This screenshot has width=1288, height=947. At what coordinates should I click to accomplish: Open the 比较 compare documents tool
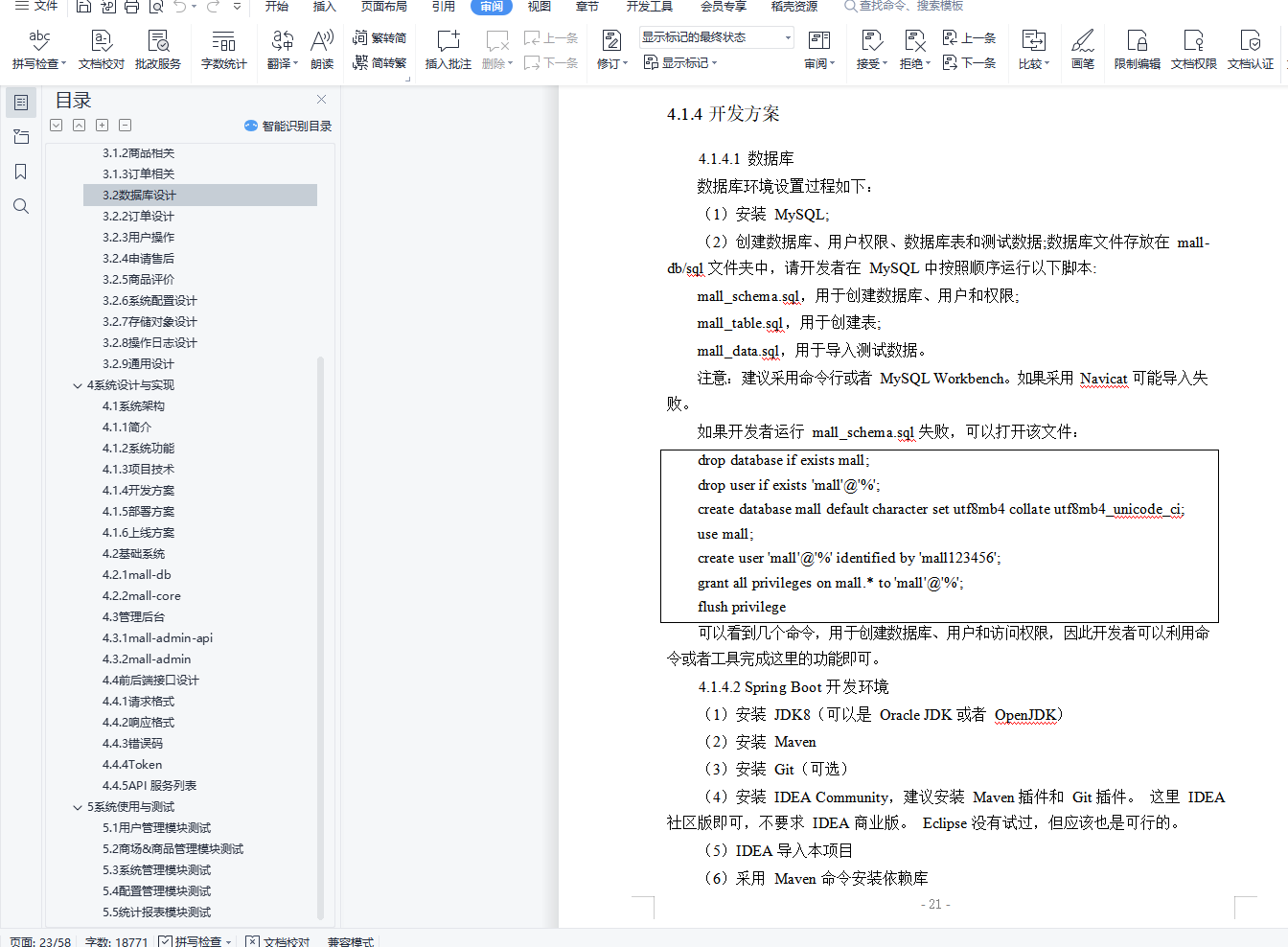tap(1034, 50)
